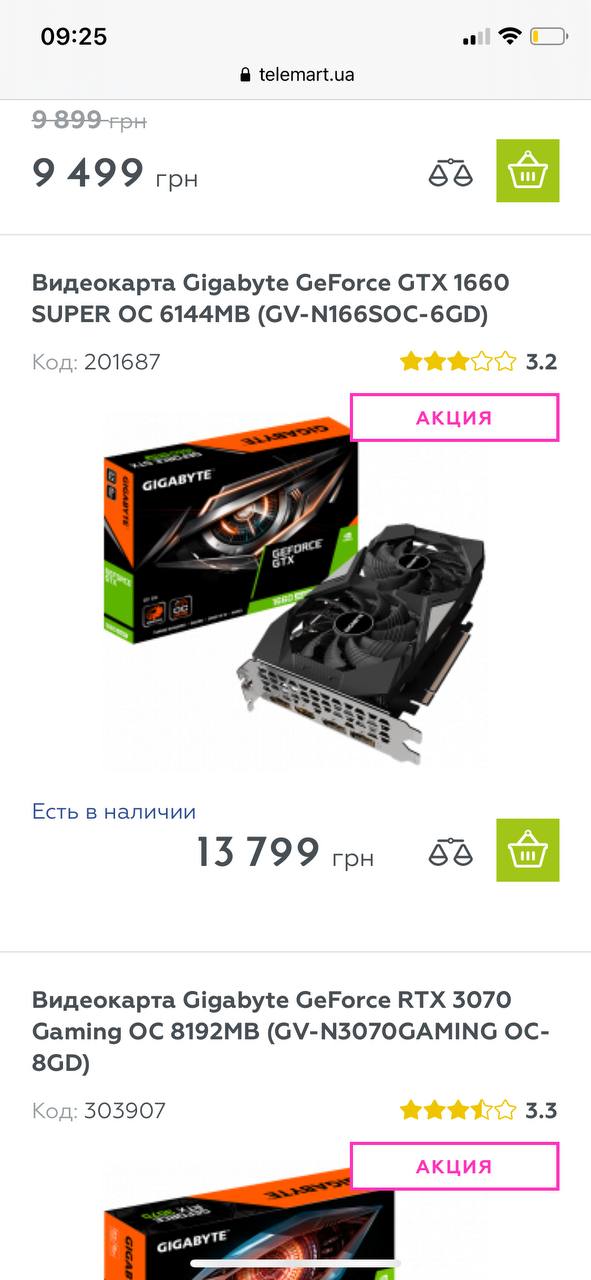Tap АКЦИЯ badge on GTX 1660 card
The image size is (591, 1280).
[454, 418]
